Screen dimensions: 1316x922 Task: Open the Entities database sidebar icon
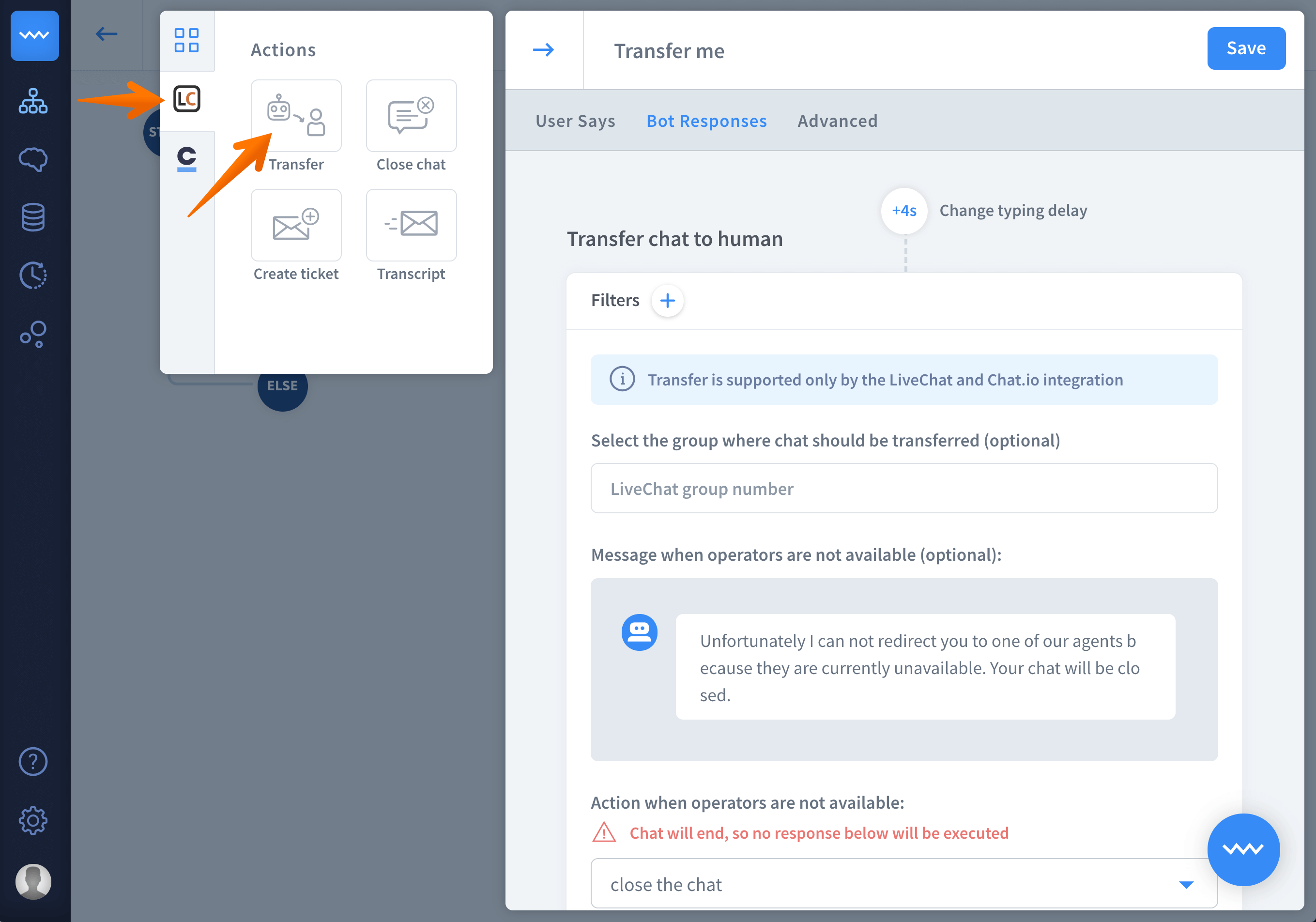33,217
